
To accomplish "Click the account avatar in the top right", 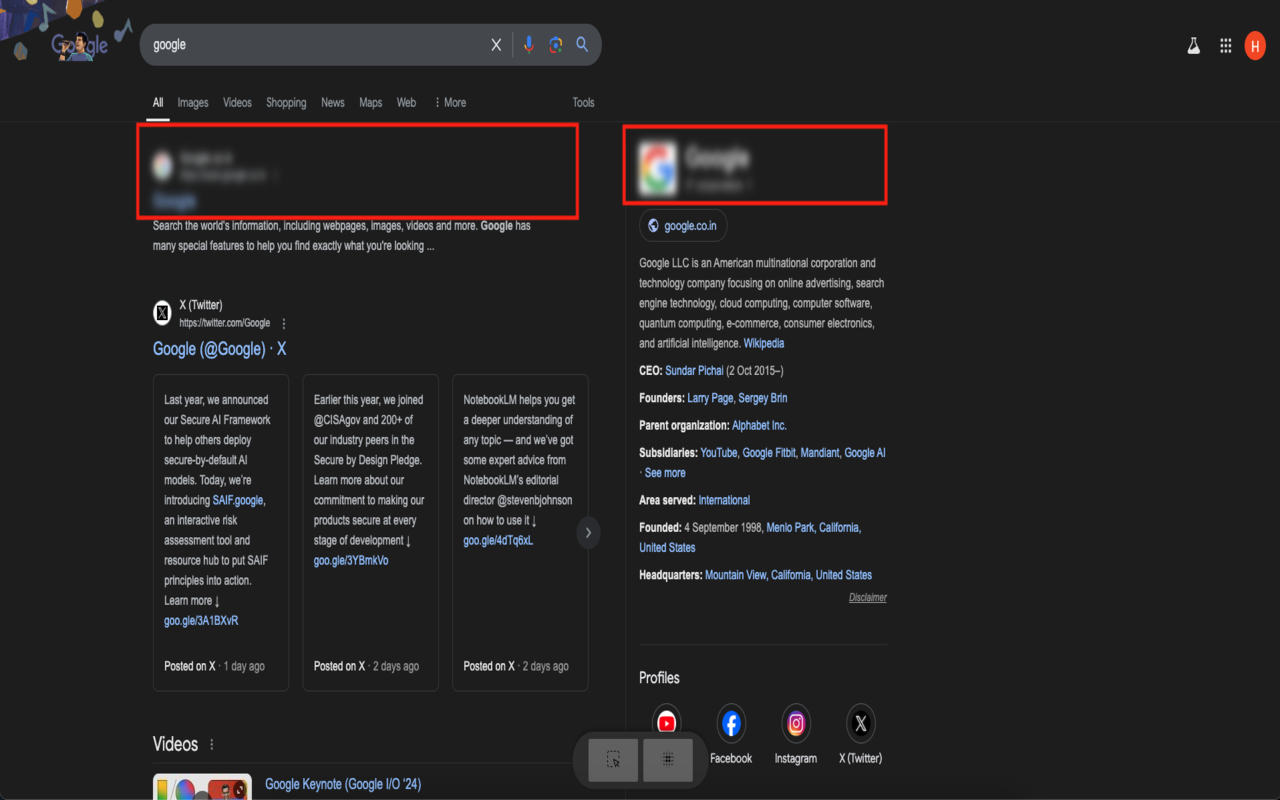I will tap(1255, 44).
